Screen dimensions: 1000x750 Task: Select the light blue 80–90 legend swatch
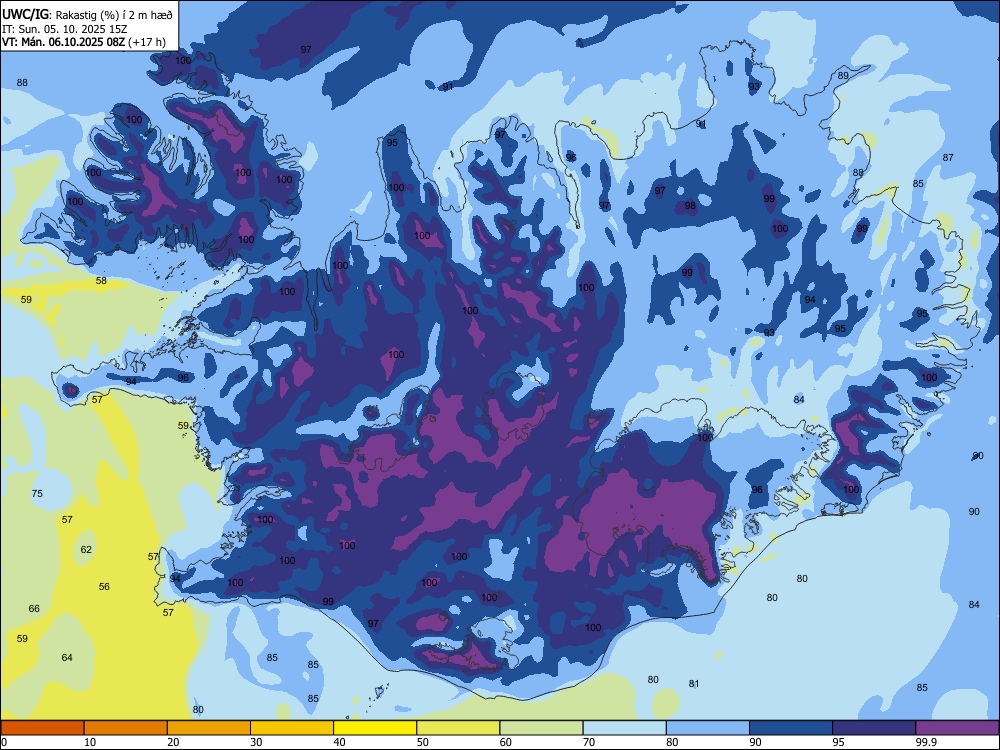[x=708, y=728]
